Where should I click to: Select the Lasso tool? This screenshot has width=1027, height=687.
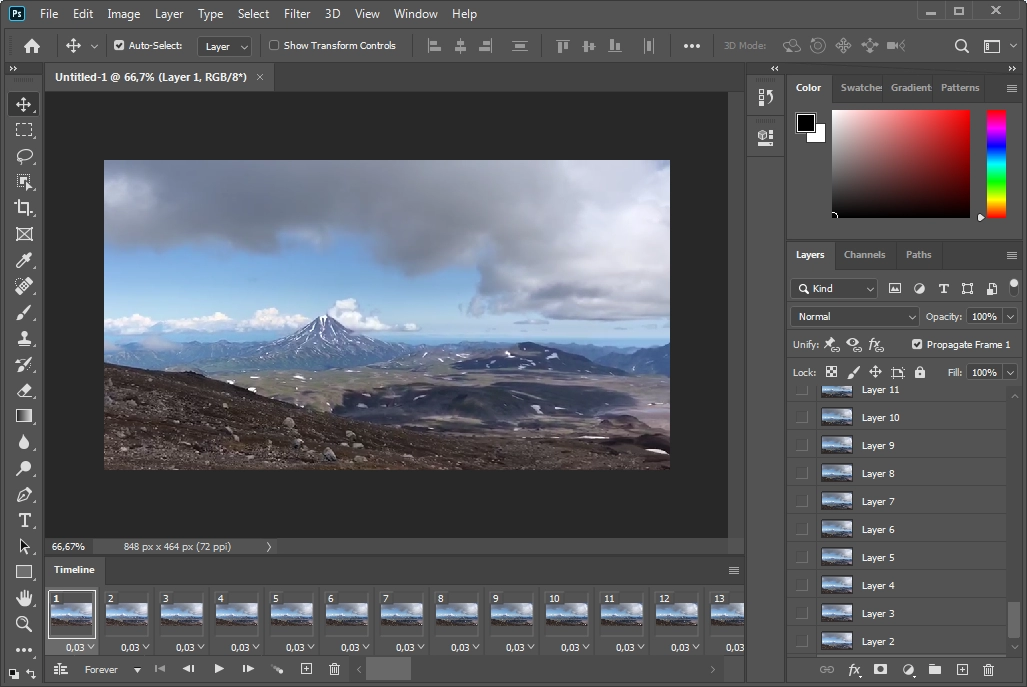pyautogui.click(x=23, y=155)
